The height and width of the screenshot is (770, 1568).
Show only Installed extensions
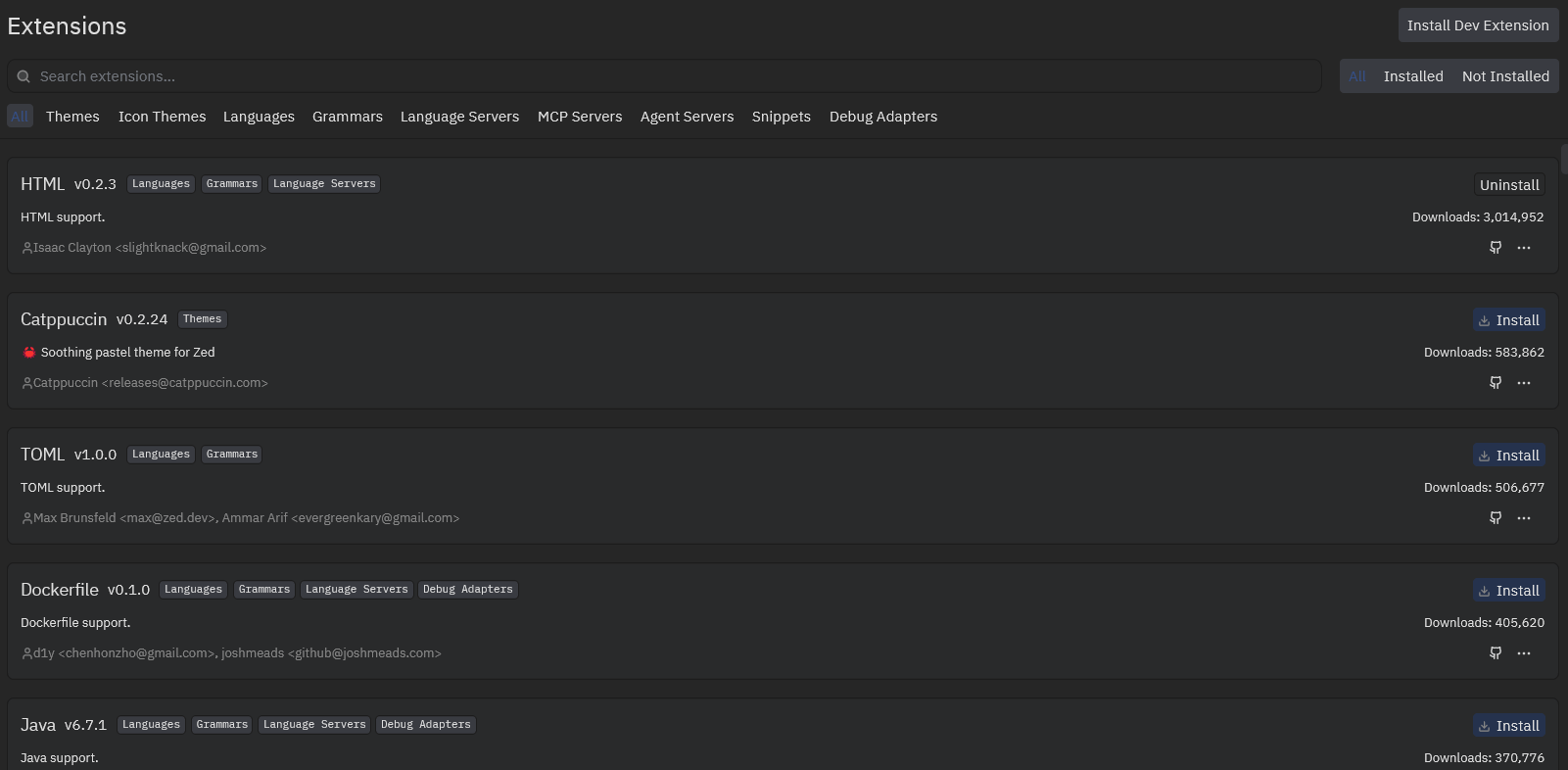(x=1412, y=76)
